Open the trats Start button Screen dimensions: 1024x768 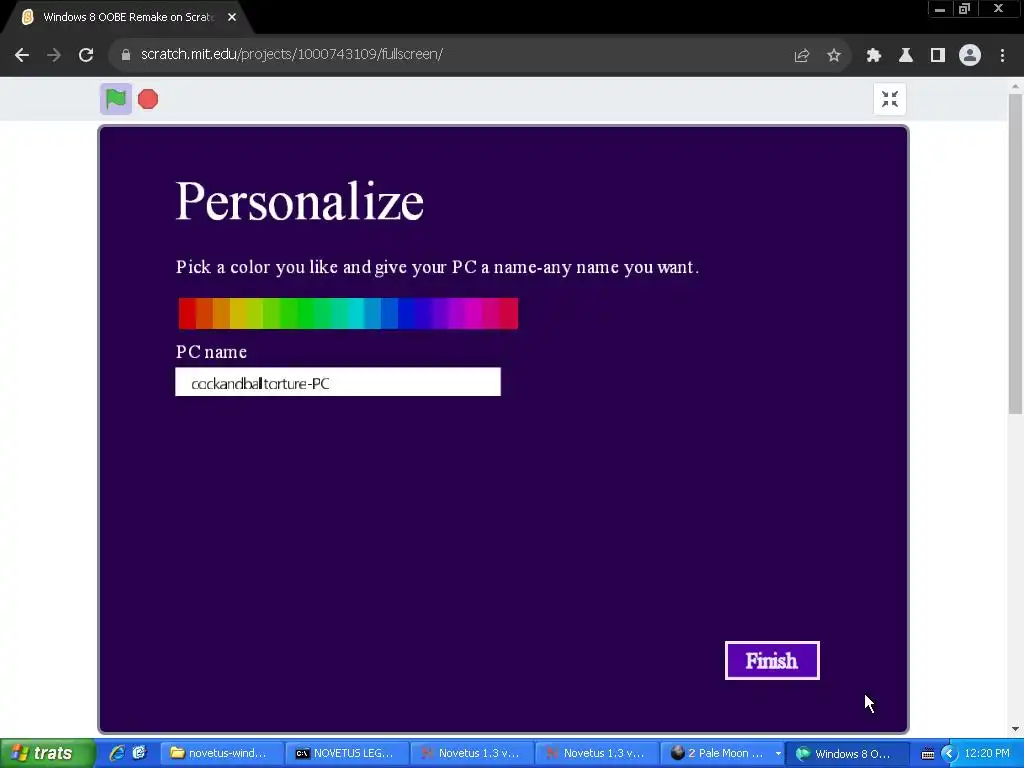47,754
